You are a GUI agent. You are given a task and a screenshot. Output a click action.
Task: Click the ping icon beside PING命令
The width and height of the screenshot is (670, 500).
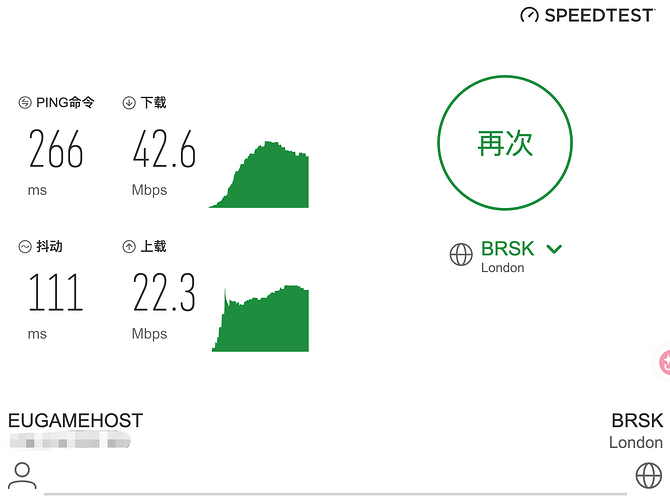tap(25, 103)
